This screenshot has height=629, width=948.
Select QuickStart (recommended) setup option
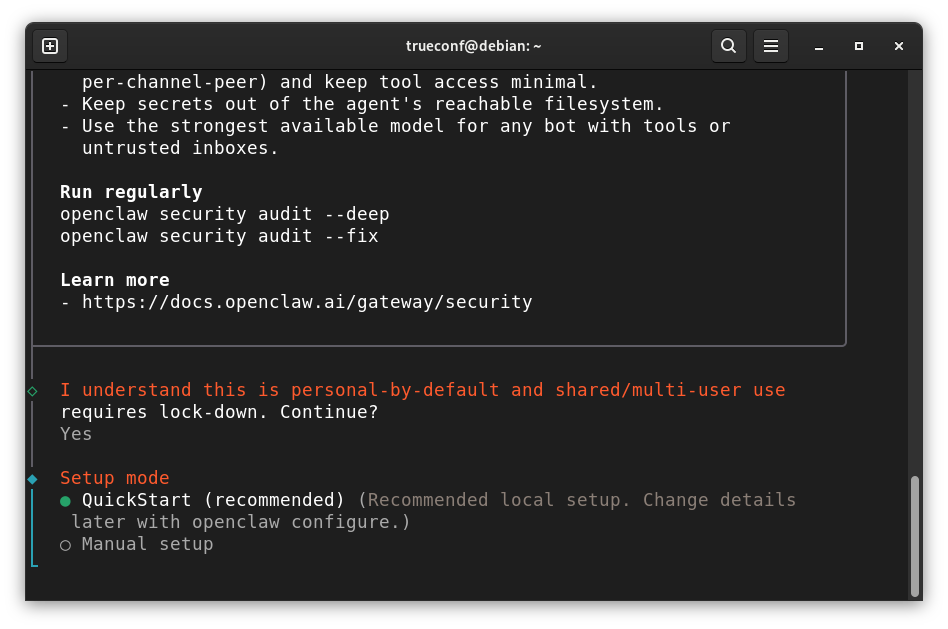(x=203, y=500)
